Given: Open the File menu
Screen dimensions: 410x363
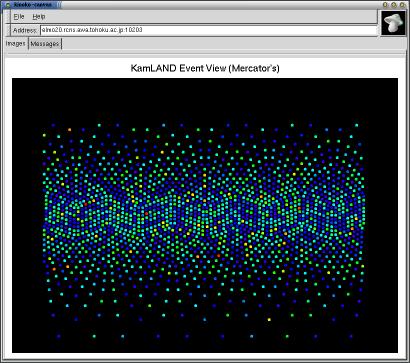Looking at the screenshot, I should pos(19,17).
